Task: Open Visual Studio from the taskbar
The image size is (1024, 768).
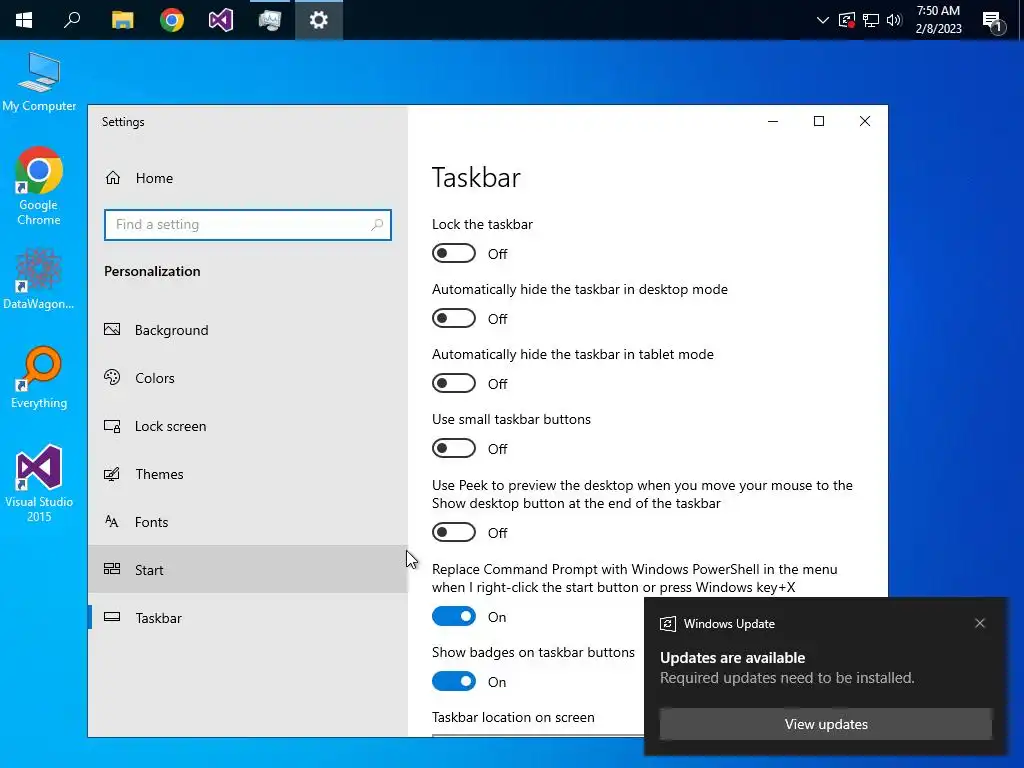Action: [221, 20]
